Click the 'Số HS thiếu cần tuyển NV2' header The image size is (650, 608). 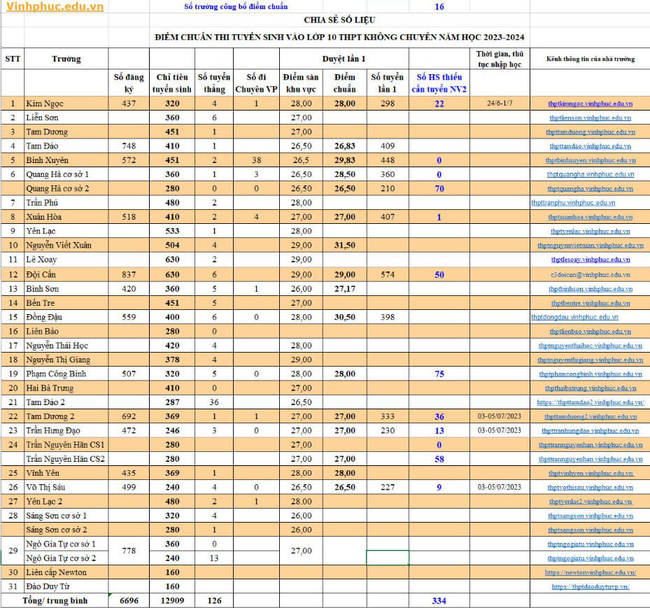(x=439, y=83)
